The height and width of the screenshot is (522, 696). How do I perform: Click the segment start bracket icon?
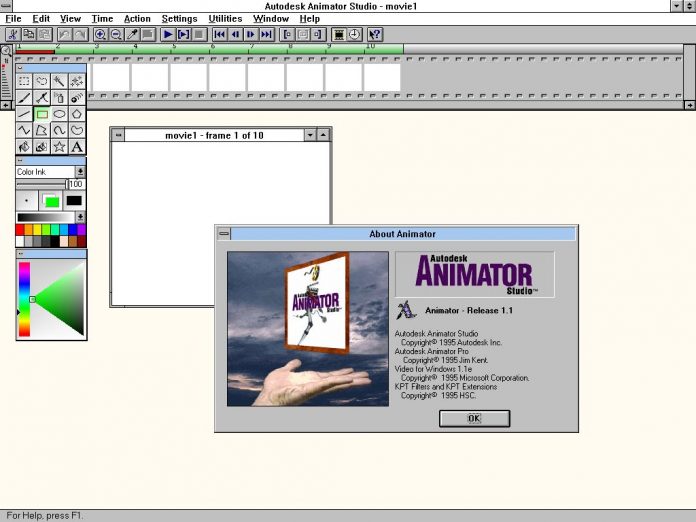[x=287, y=35]
